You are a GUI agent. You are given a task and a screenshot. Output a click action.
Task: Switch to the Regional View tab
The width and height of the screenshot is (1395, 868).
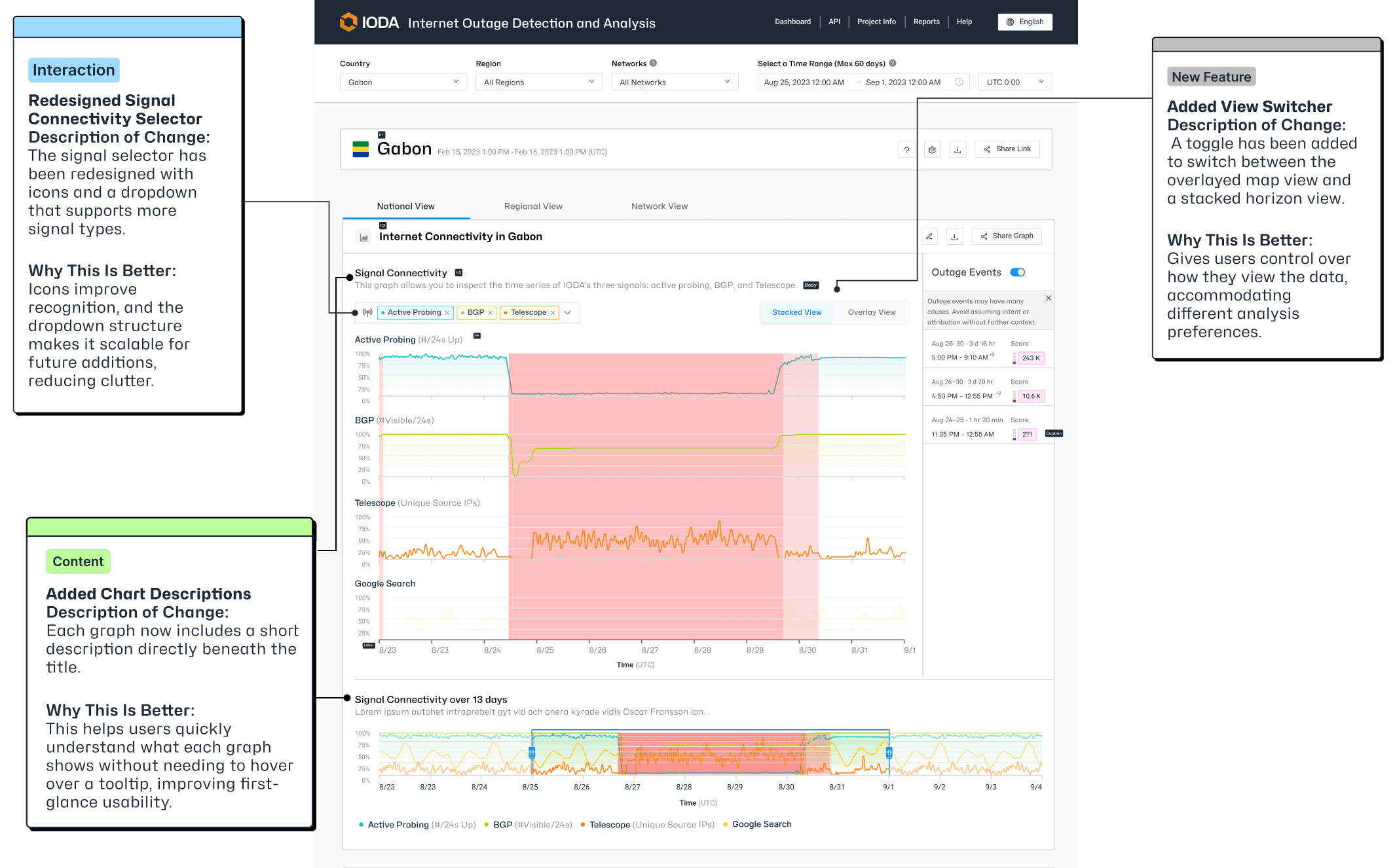point(533,206)
